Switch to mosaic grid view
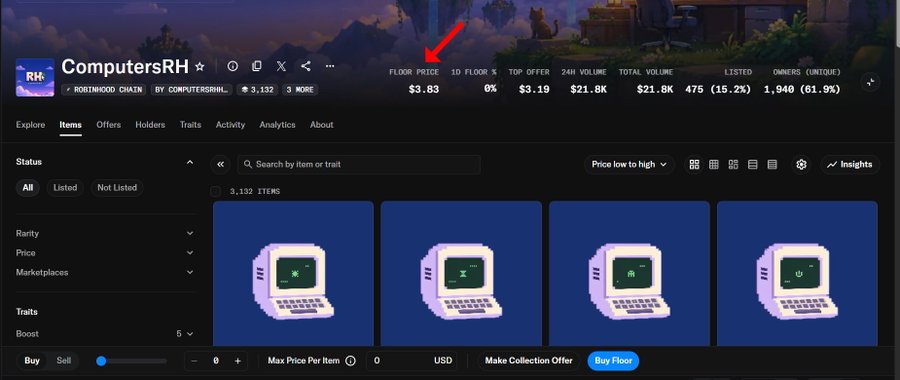 click(733, 165)
